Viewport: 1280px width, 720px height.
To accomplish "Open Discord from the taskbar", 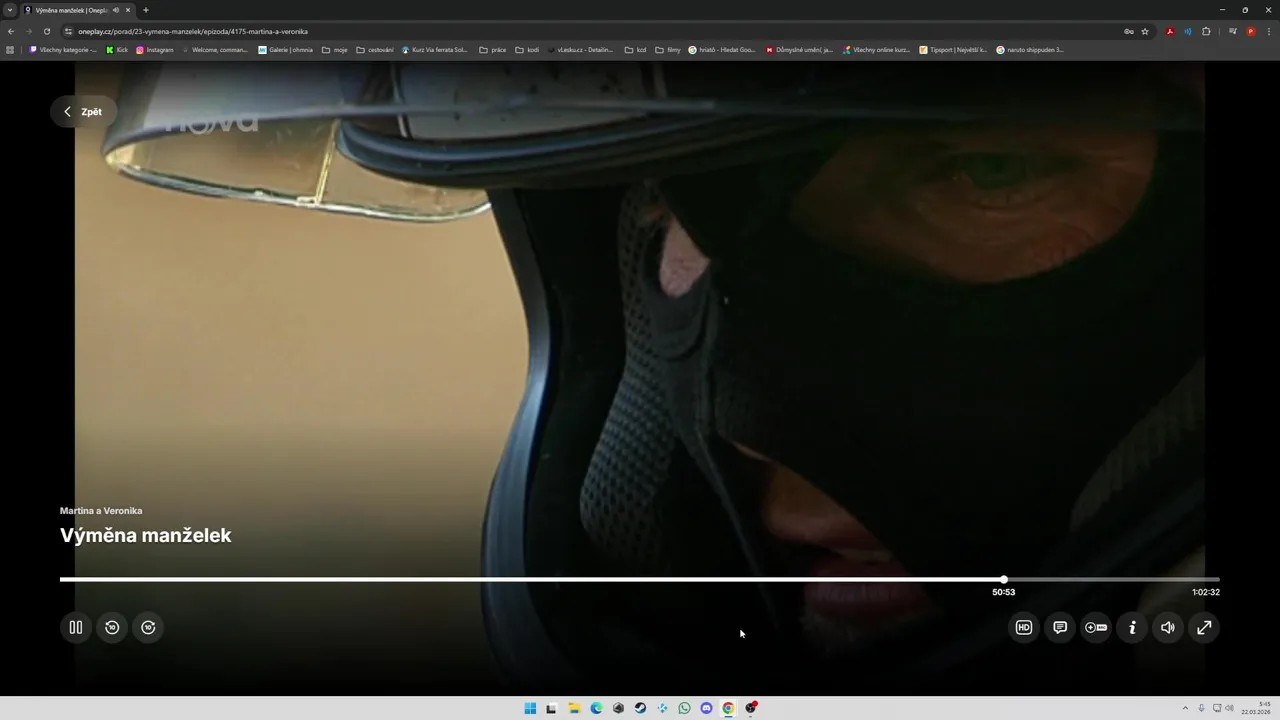I will (706, 708).
